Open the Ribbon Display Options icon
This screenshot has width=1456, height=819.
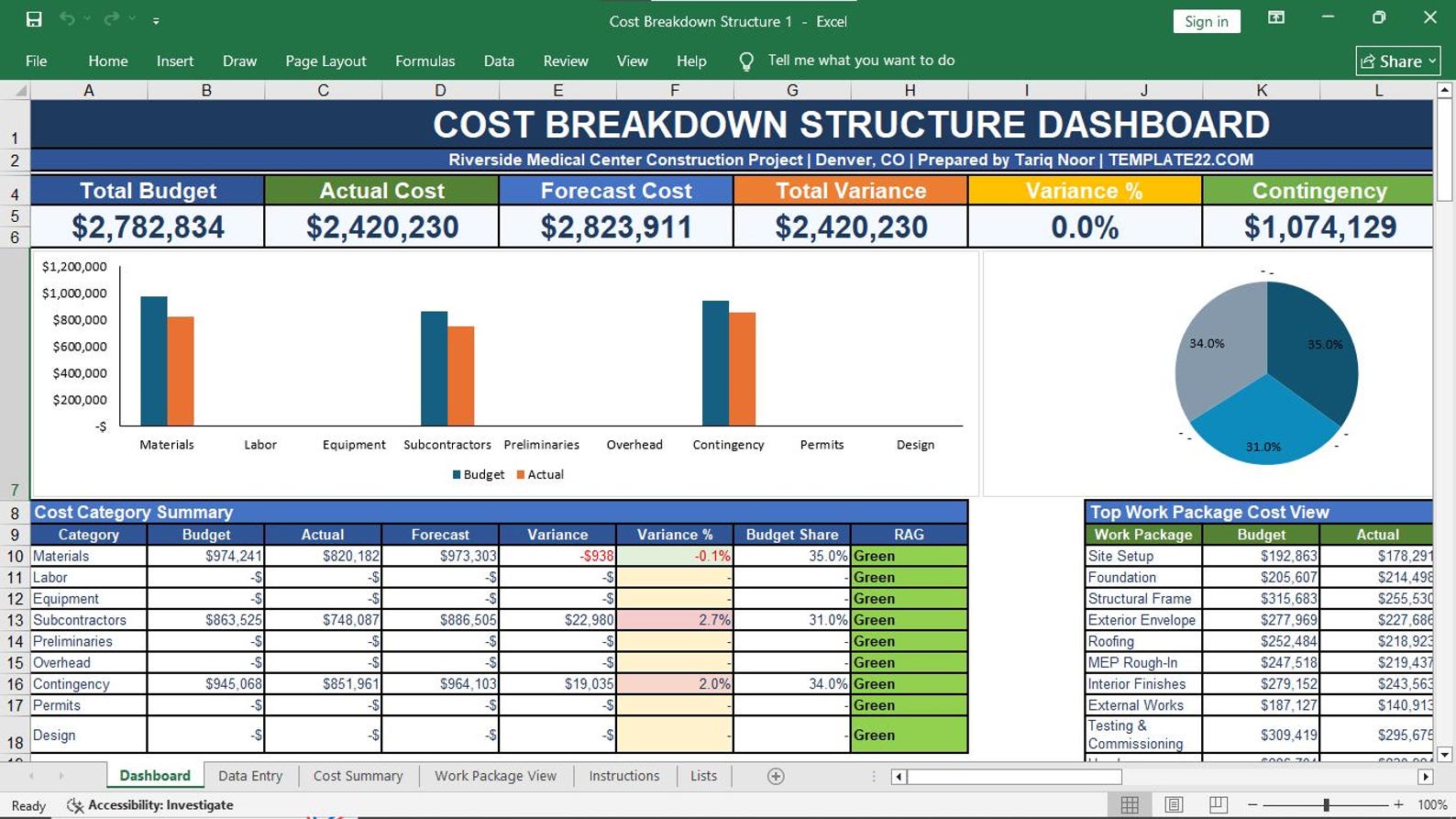(1276, 17)
